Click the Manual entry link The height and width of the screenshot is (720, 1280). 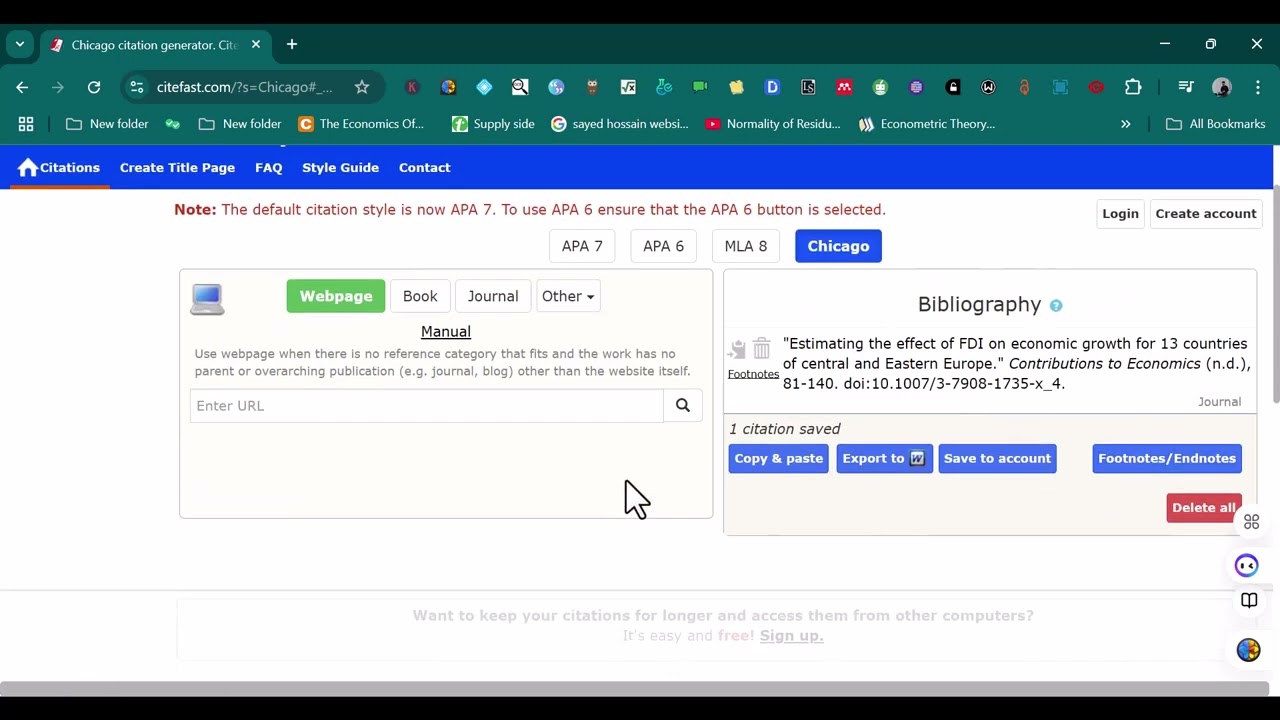coord(446,332)
